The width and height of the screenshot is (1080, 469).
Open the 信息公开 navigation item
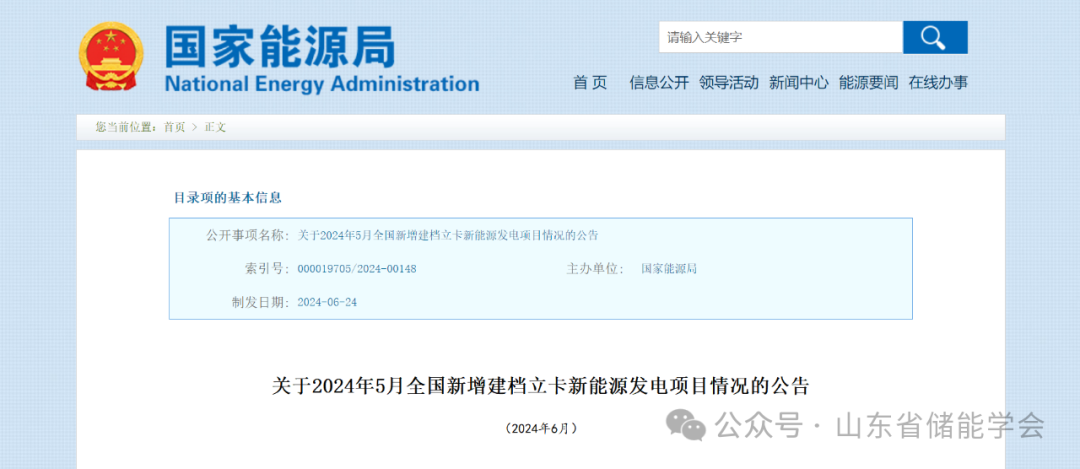(659, 83)
